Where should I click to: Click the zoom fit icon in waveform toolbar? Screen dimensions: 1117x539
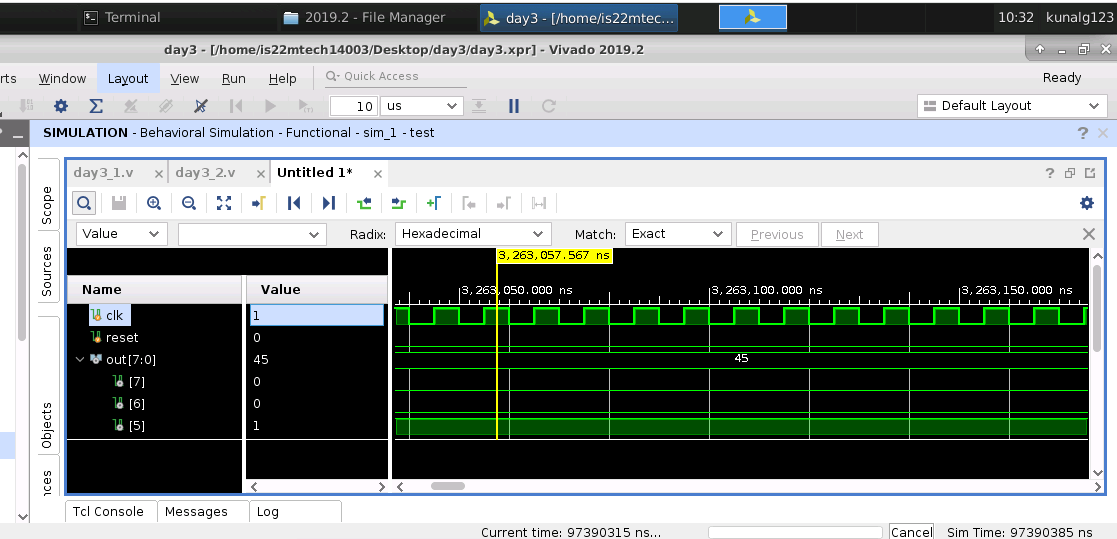pos(224,204)
